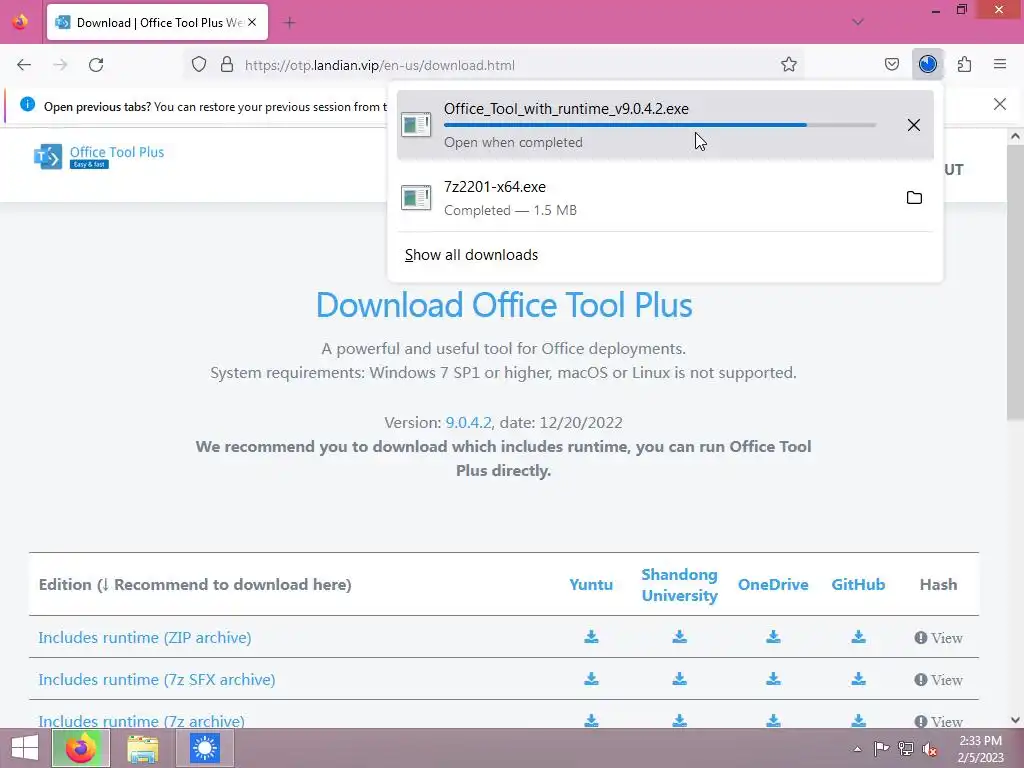1024x768 pixels.
Task: Save the page to Pocket
Action: (892, 65)
